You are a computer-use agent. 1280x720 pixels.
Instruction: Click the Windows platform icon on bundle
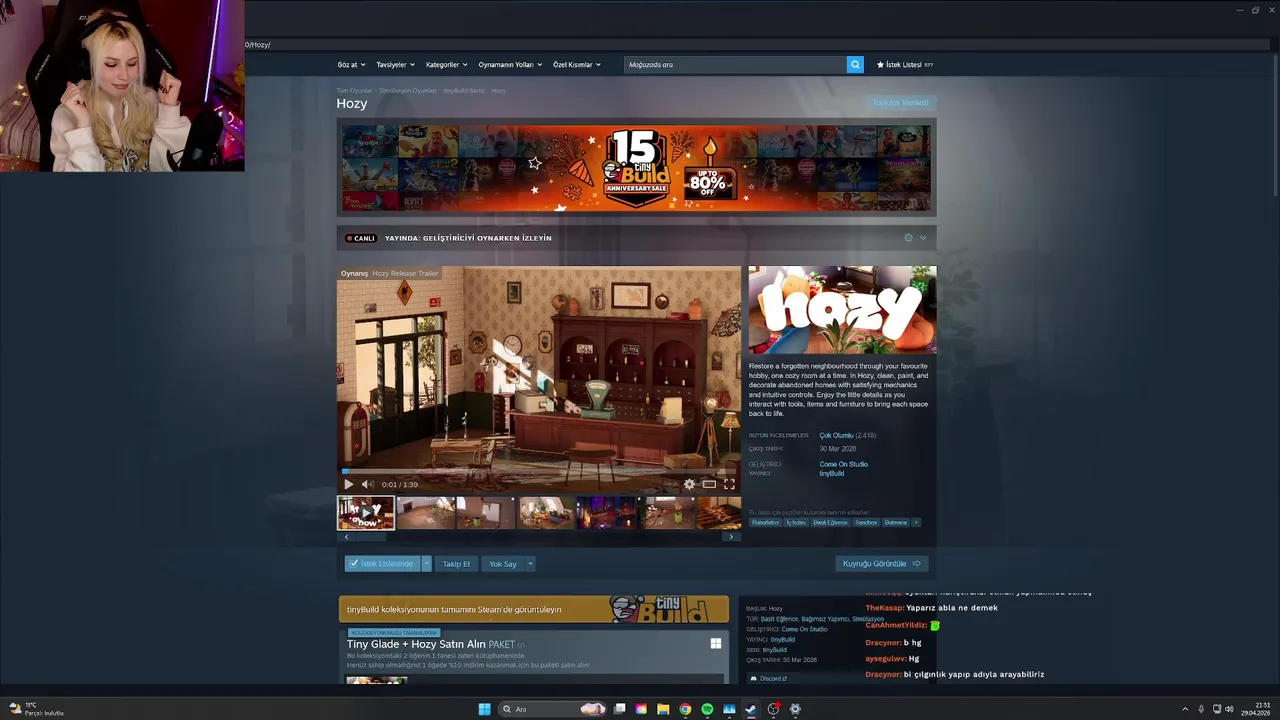716,643
